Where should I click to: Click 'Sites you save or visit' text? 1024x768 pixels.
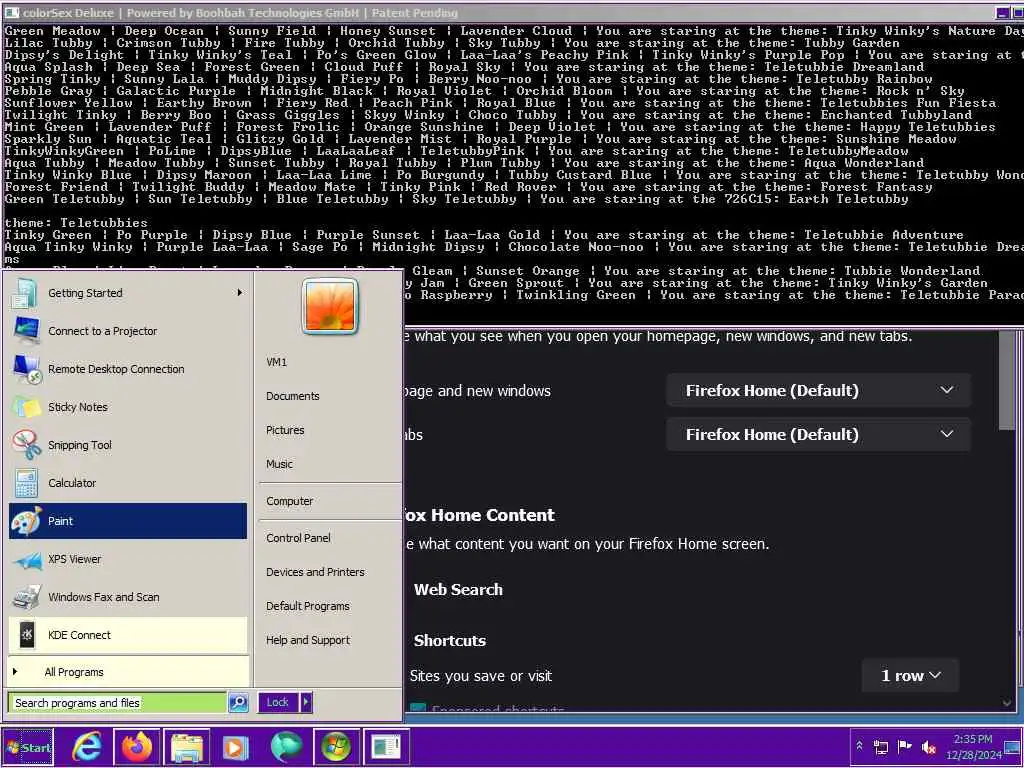[x=481, y=677]
